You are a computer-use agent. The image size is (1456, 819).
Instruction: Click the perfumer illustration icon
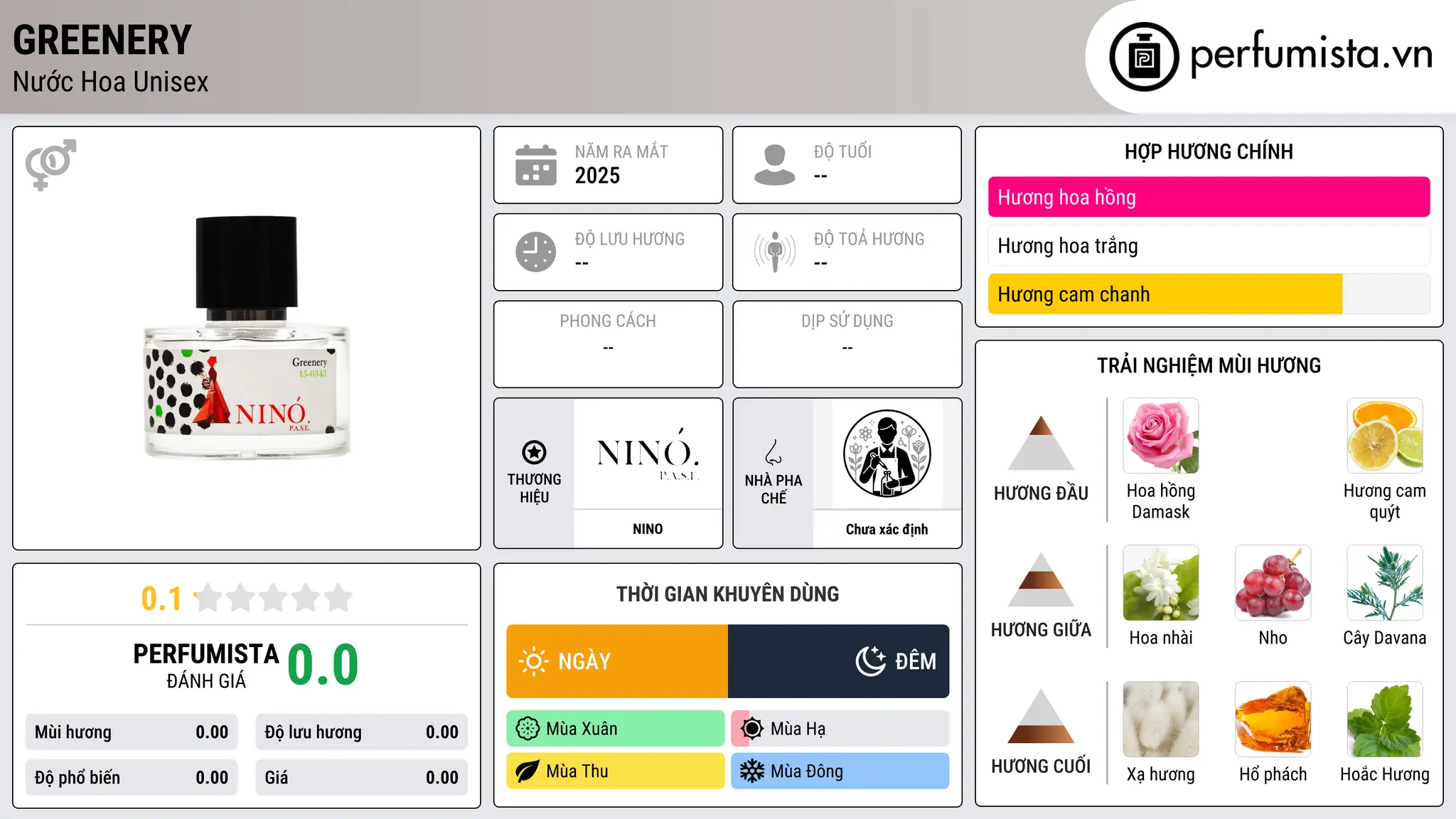tap(887, 454)
